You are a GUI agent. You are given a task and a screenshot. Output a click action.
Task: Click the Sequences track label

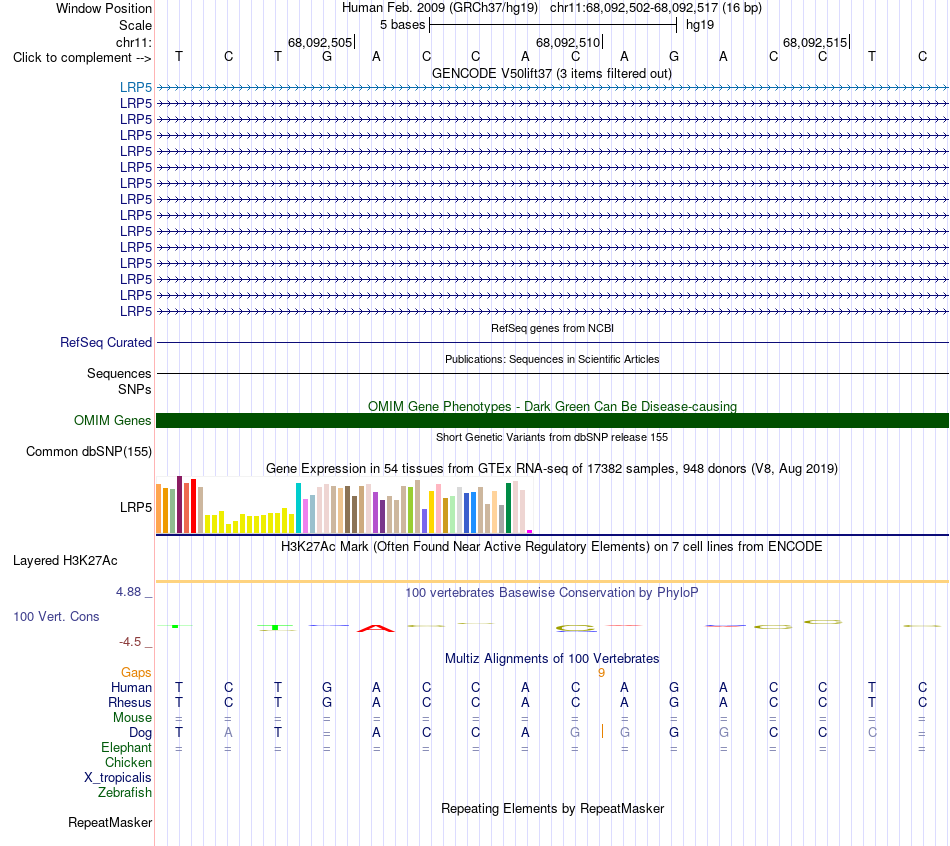(x=119, y=373)
